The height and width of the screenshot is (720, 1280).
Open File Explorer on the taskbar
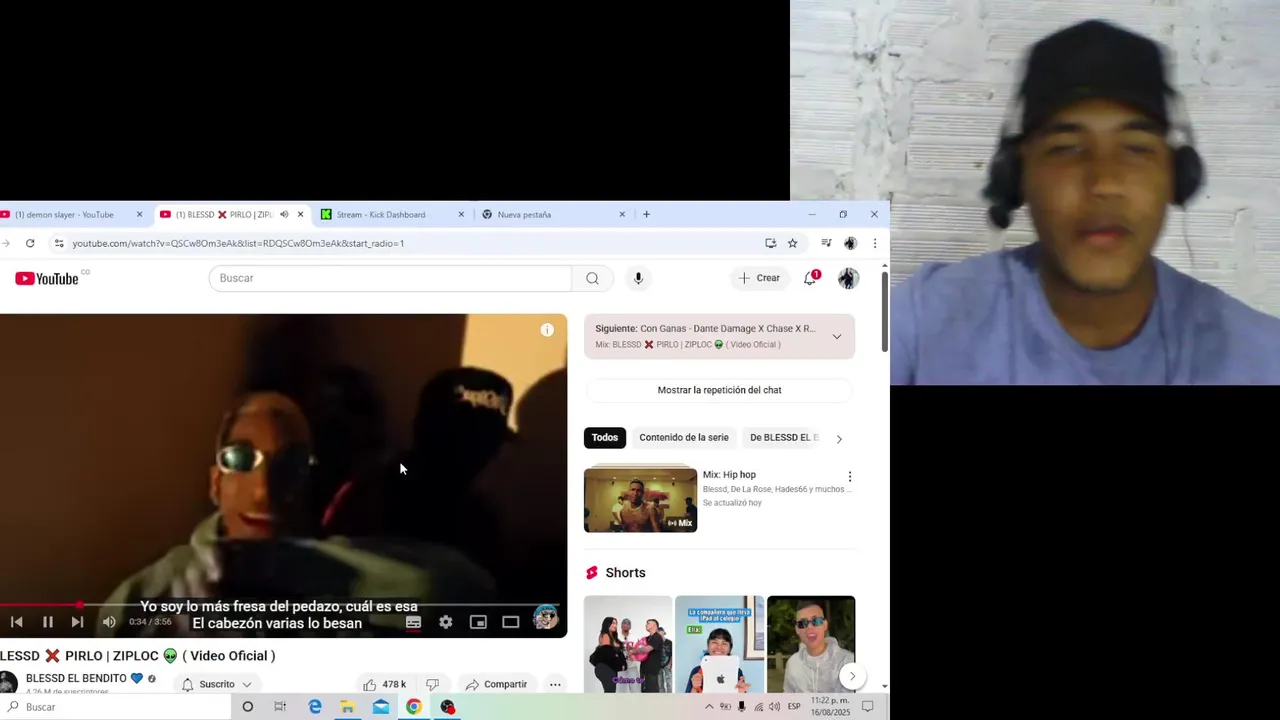click(x=347, y=707)
